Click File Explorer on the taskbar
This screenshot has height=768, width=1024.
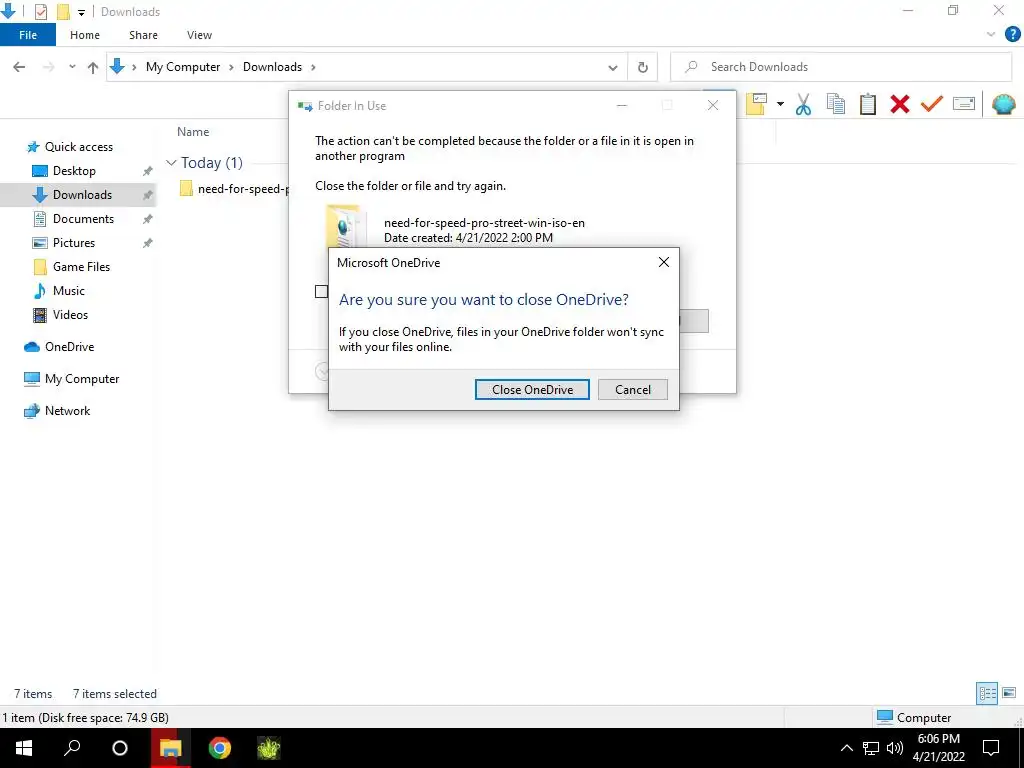(x=170, y=748)
